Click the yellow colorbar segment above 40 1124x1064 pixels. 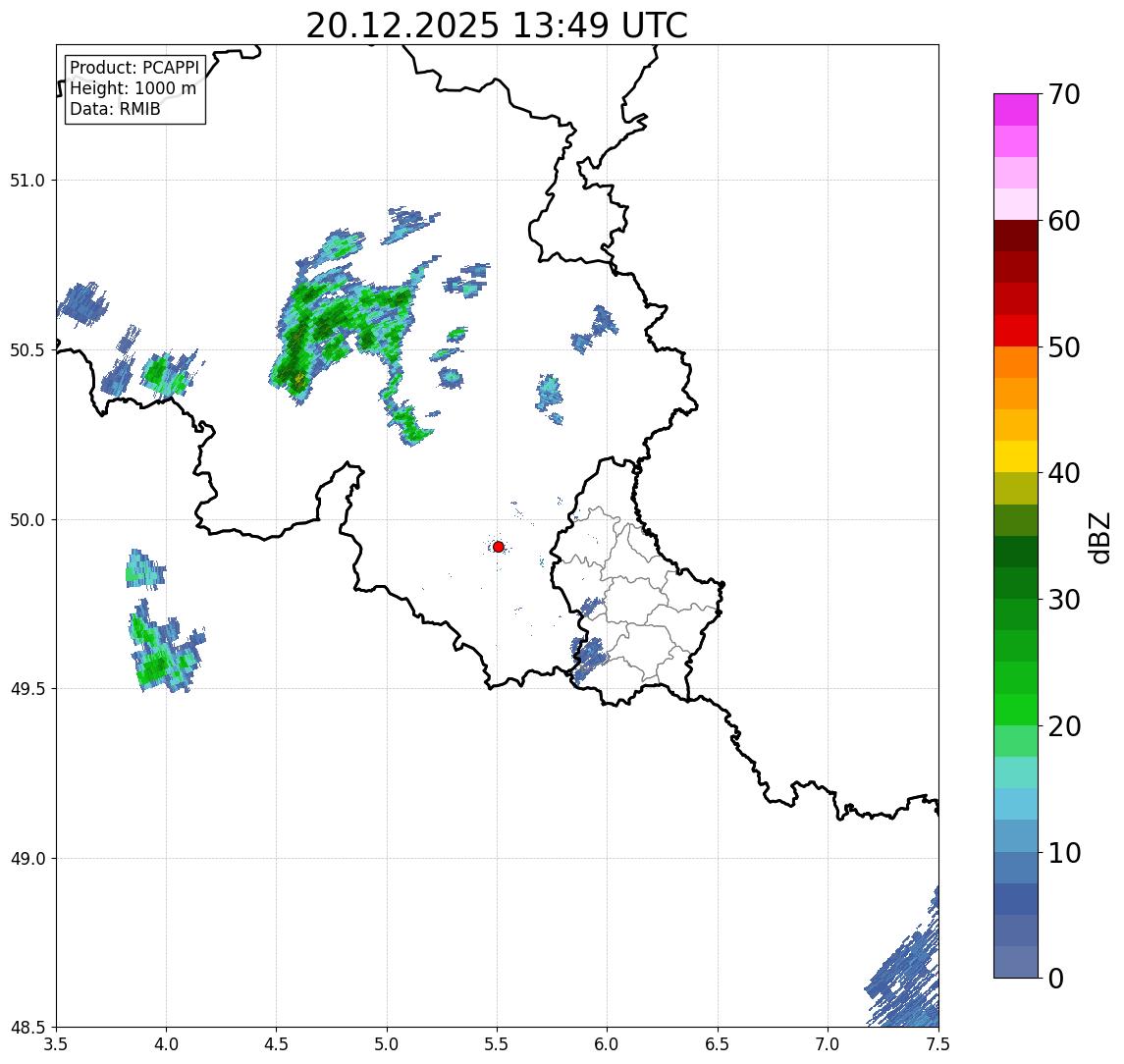pos(1016,456)
